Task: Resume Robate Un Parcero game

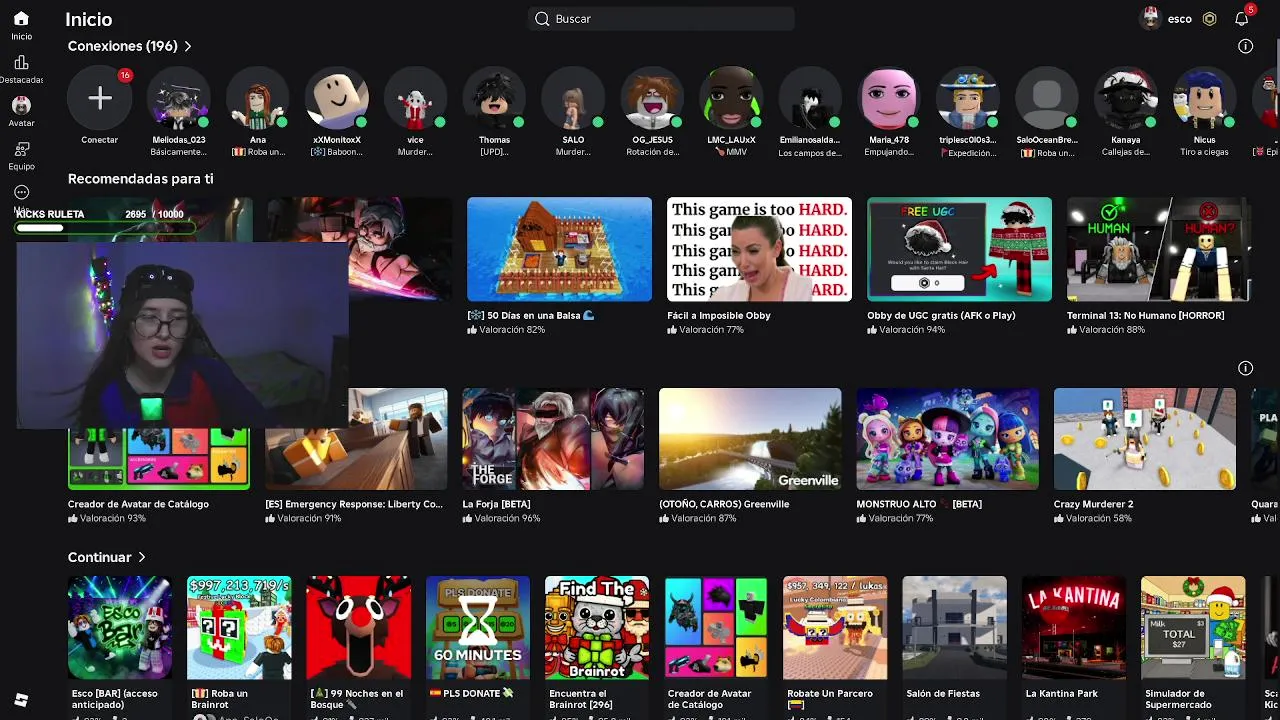Action: pyautogui.click(x=835, y=628)
